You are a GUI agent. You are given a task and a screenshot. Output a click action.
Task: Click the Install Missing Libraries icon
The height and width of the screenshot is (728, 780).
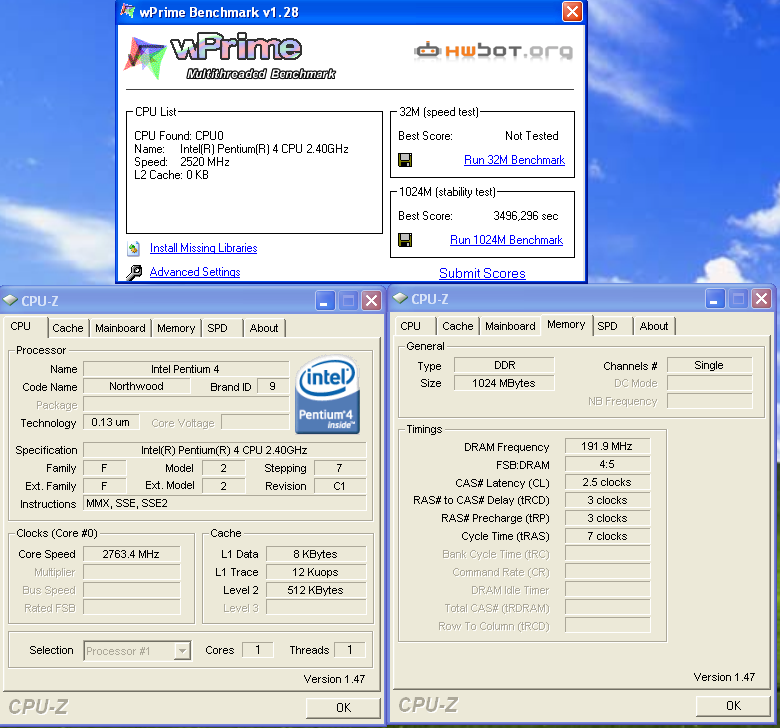pyautogui.click(x=133, y=248)
